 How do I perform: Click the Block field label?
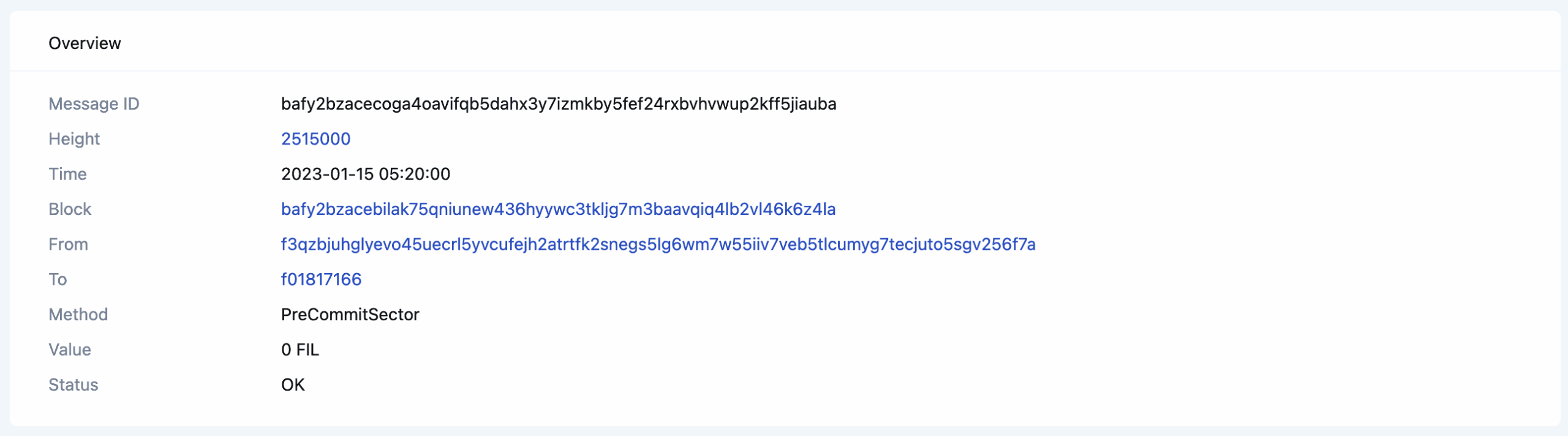[x=70, y=209]
